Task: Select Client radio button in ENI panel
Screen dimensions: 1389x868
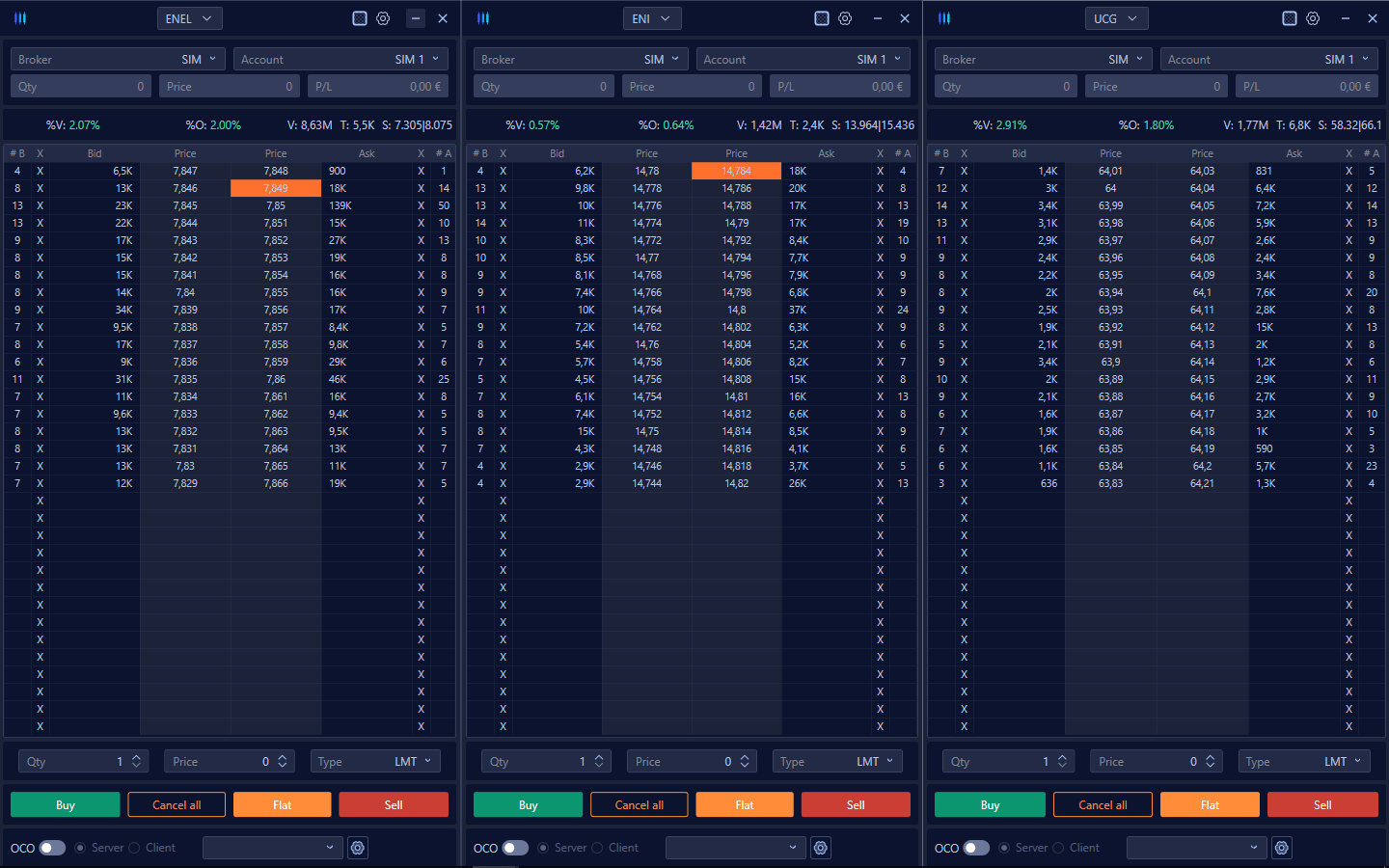Action: (598, 848)
